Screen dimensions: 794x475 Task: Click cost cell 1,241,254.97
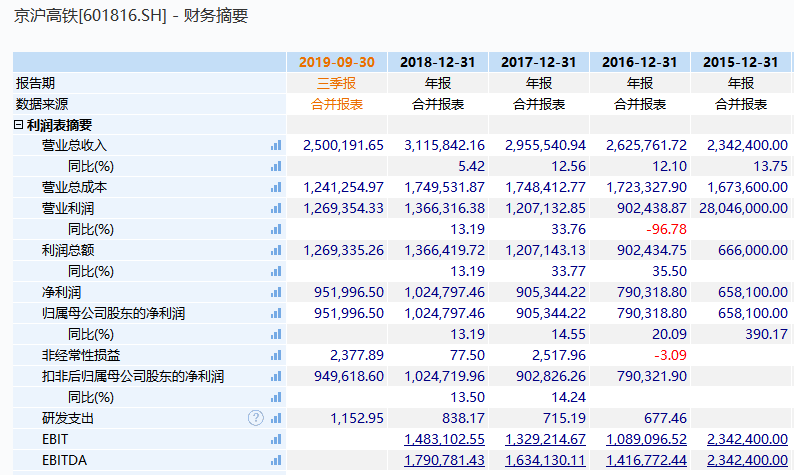click(x=343, y=187)
